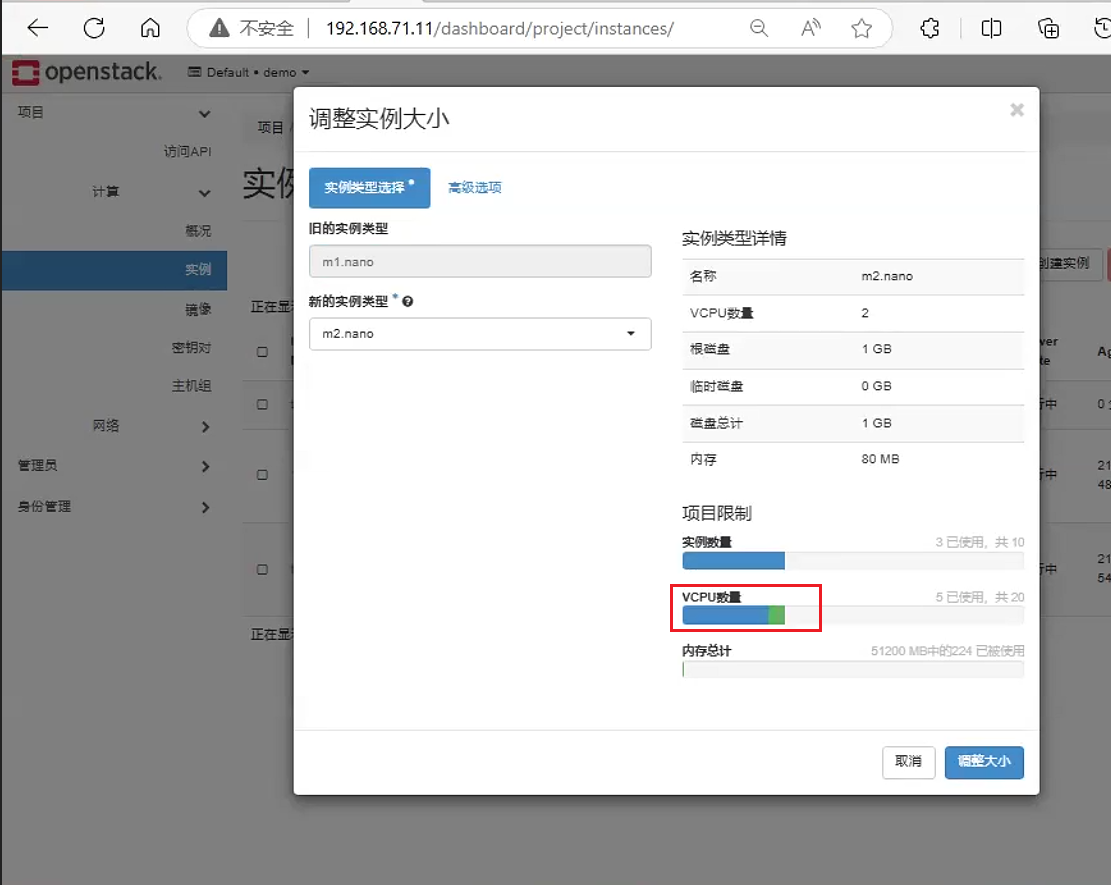The height and width of the screenshot is (885, 1111).
Task: Select 实例 in the sidebar
Action: click(x=114, y=270)
